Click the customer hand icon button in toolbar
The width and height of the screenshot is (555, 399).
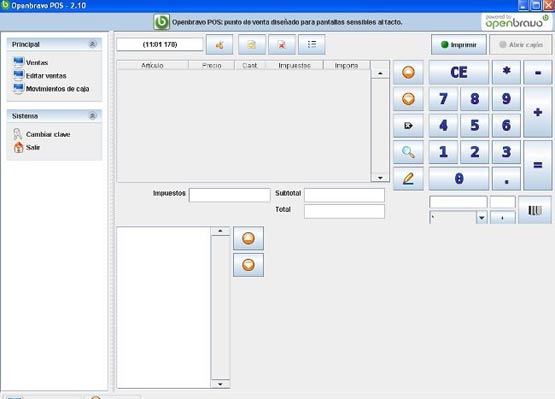pyautogui.click(x=219, y=45)
